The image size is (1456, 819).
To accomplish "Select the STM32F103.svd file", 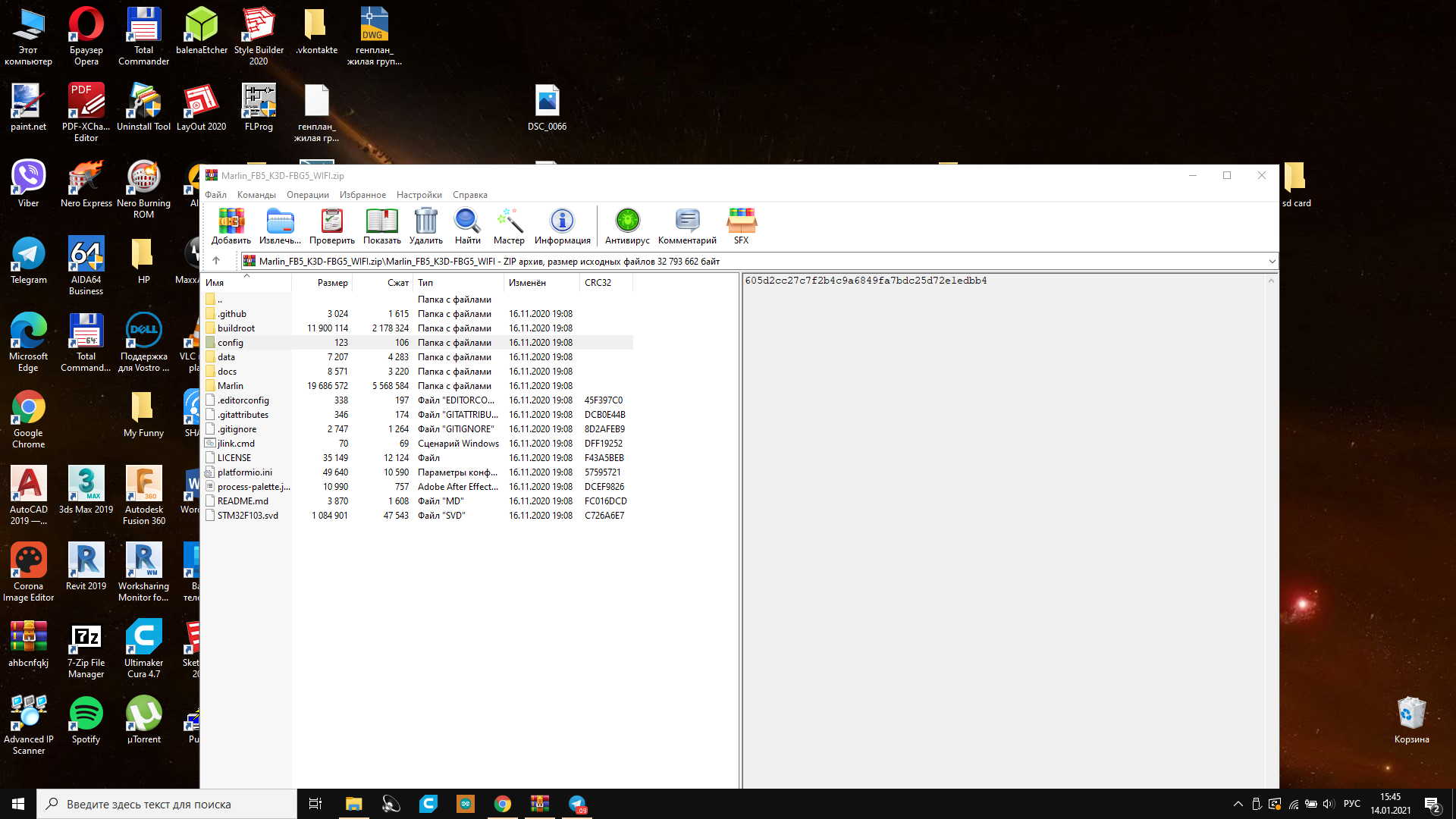I will (x=417, y=516).
